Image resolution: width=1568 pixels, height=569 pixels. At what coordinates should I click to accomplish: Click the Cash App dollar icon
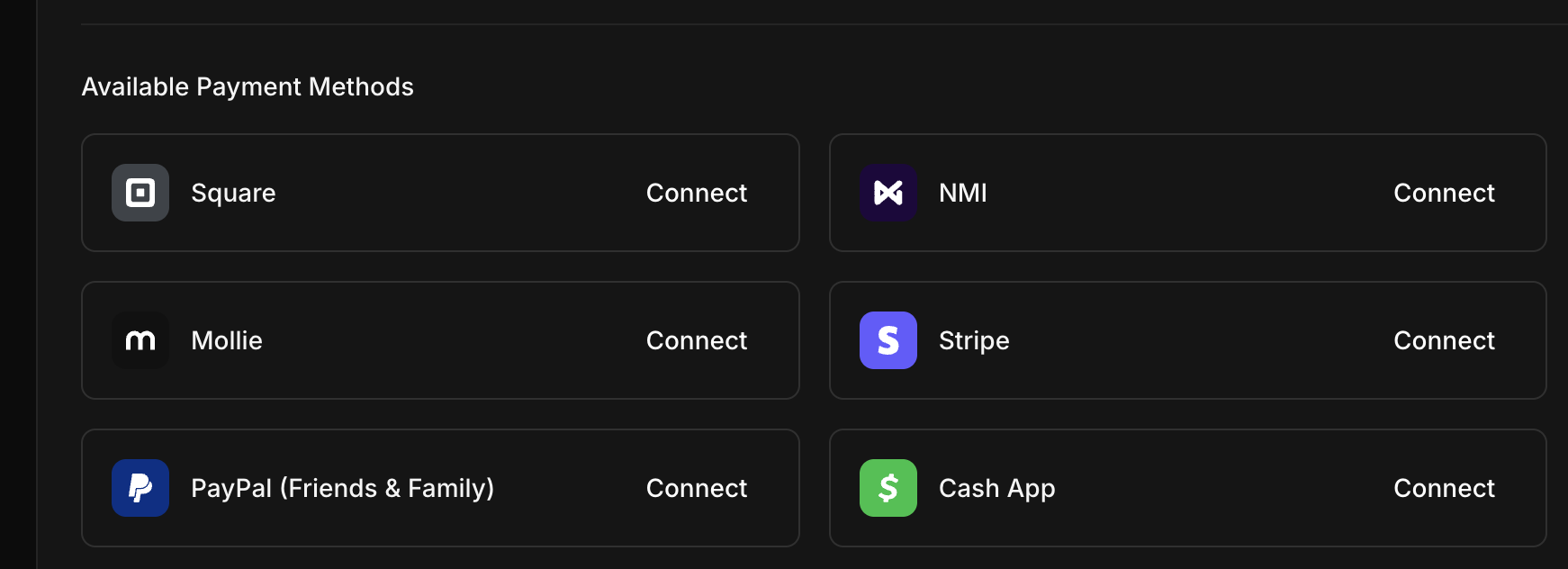888,488
